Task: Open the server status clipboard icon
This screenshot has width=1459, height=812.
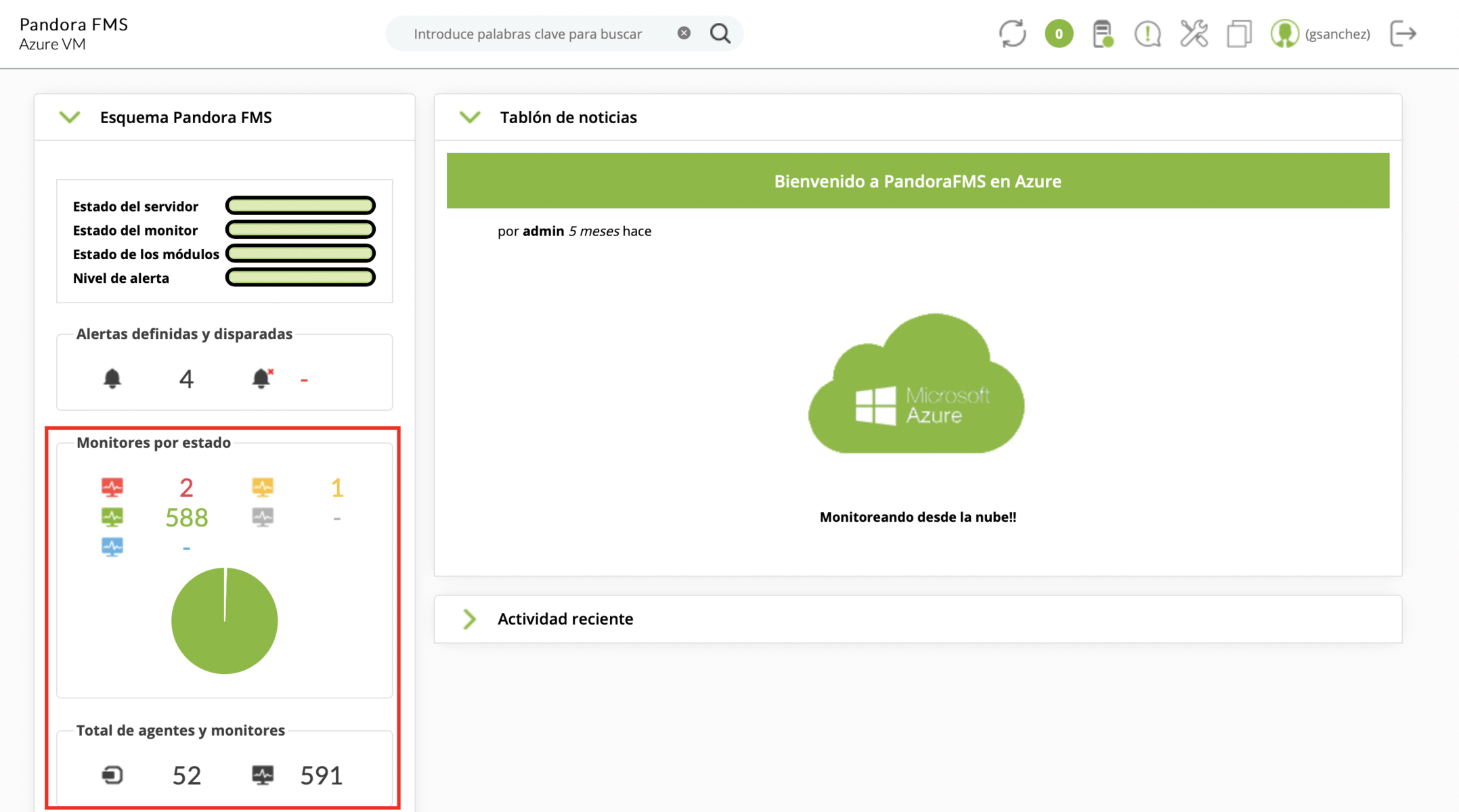Action: click(1103, 34)
